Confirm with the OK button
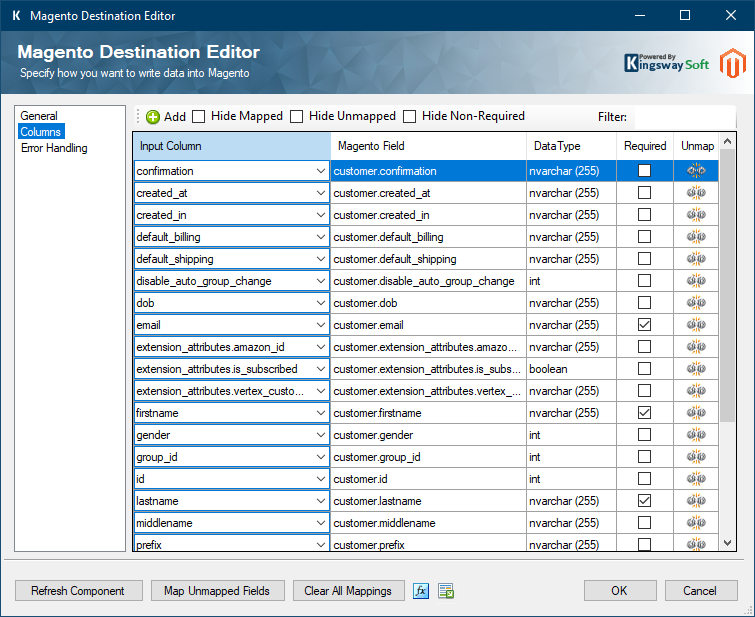The height and width of the screenshot is (617, 755). [x=620, y=591]
